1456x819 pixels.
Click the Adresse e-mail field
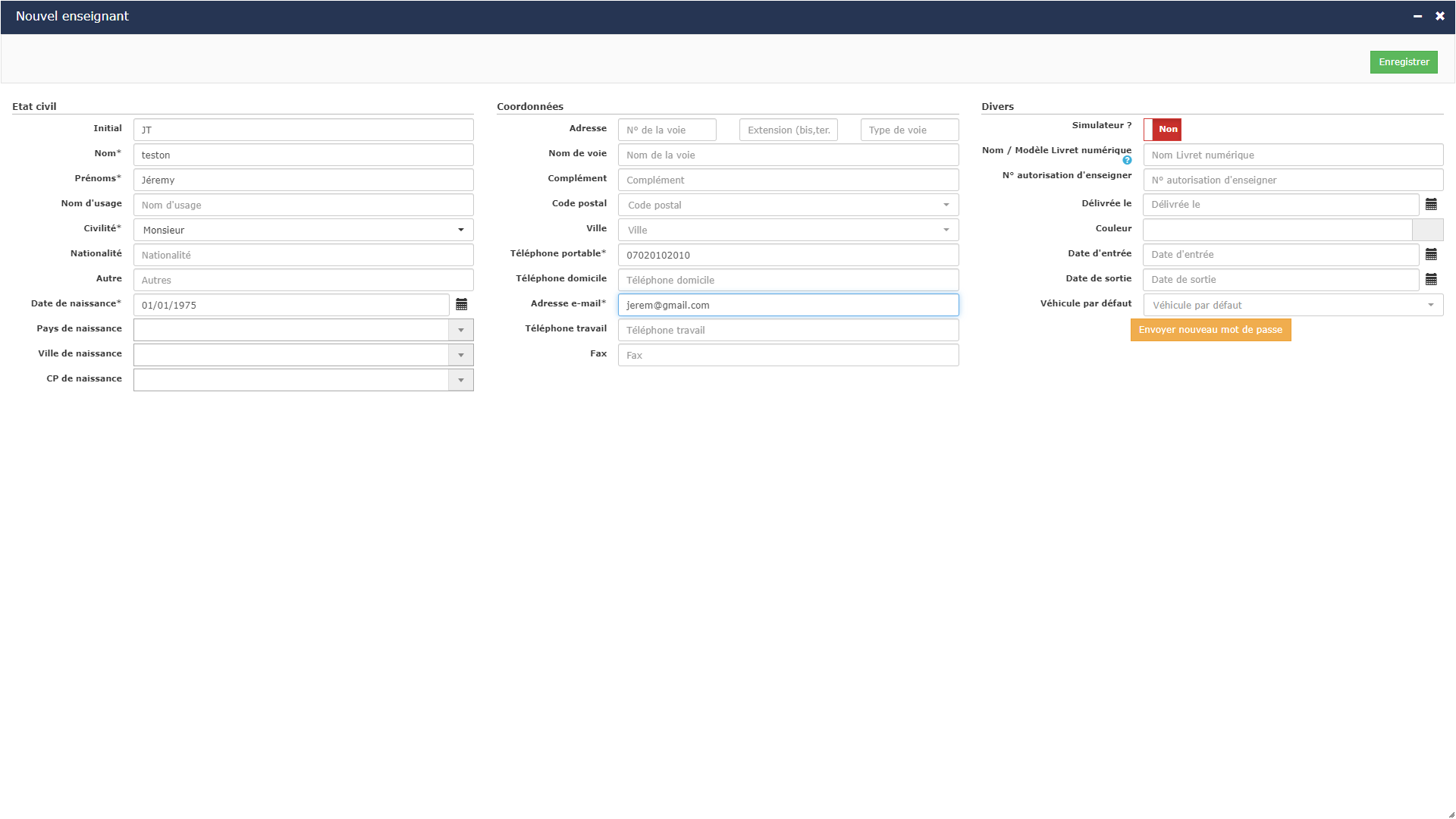tap(789, 305)
